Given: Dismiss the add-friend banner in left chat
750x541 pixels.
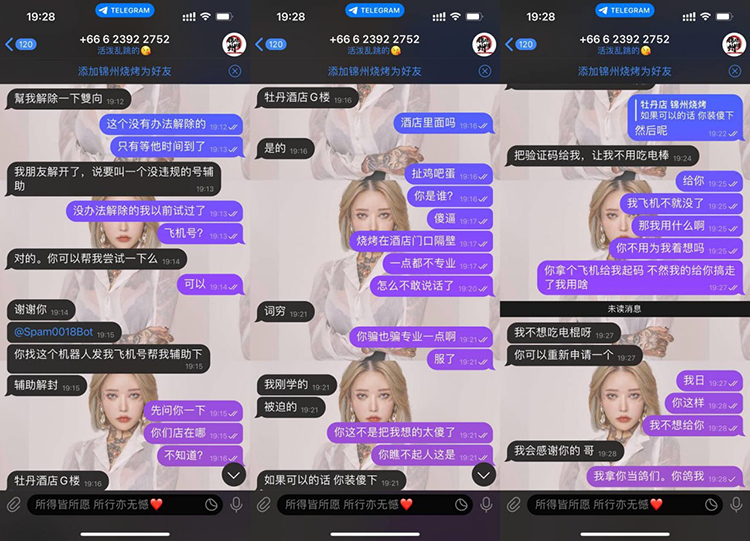Looking at the screenshot, I should point(234,71).
